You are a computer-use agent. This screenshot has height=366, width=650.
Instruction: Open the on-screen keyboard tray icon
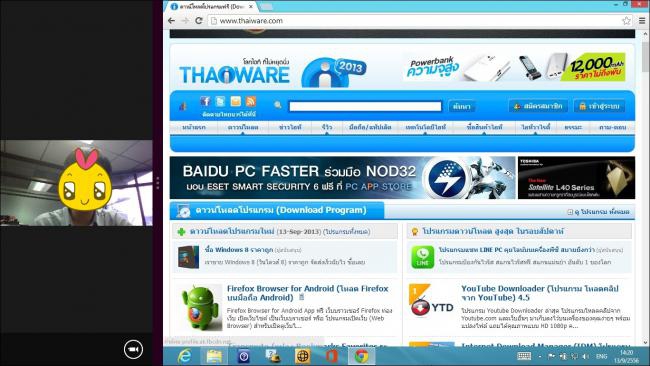tap(524, 356)
